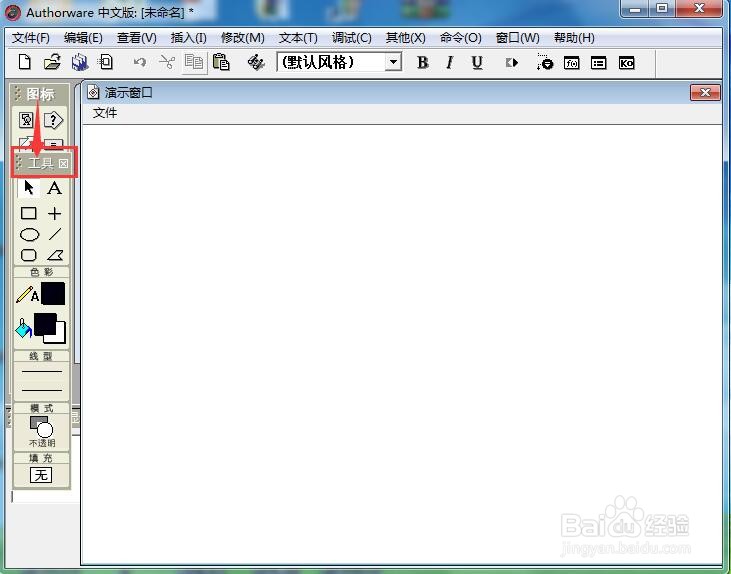Select the Diagonal Line tool
Screen dimensions: 731x574
(55, 234)
